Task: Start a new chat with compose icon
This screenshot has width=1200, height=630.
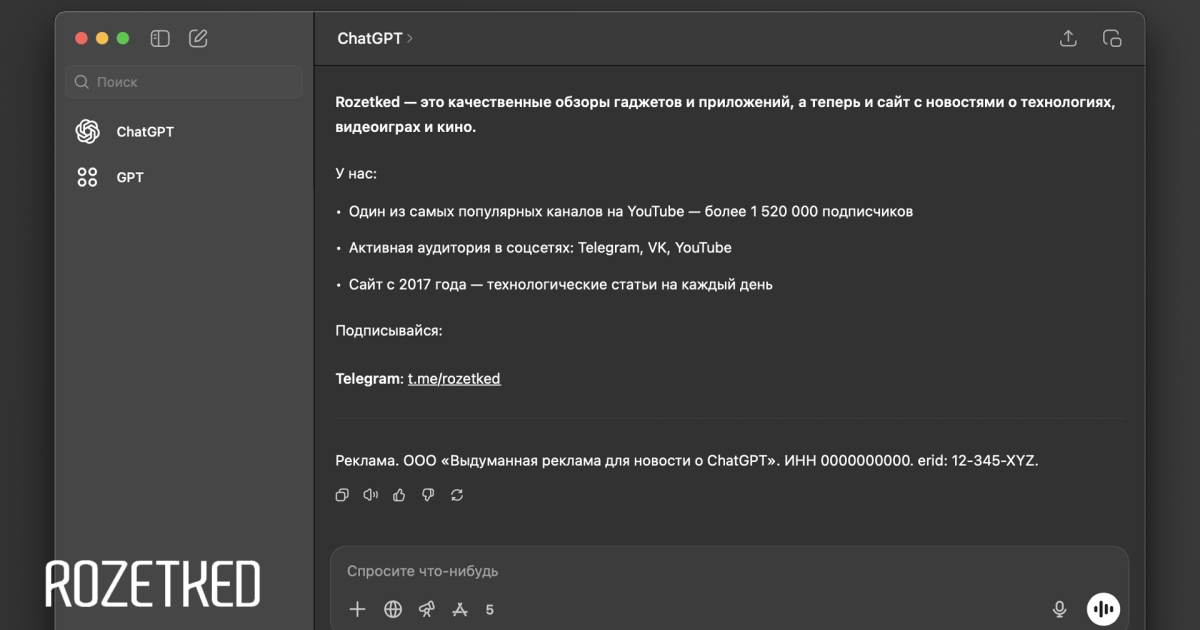Action: (198, 39)
